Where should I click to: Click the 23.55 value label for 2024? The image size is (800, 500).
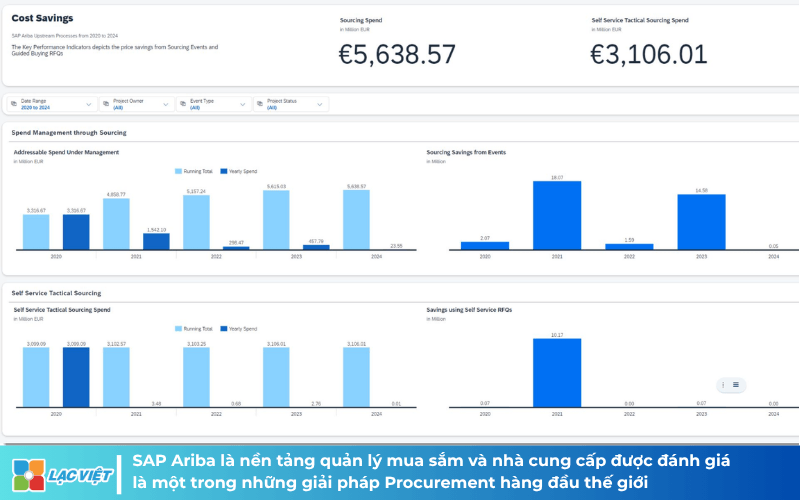coord(396,246)
